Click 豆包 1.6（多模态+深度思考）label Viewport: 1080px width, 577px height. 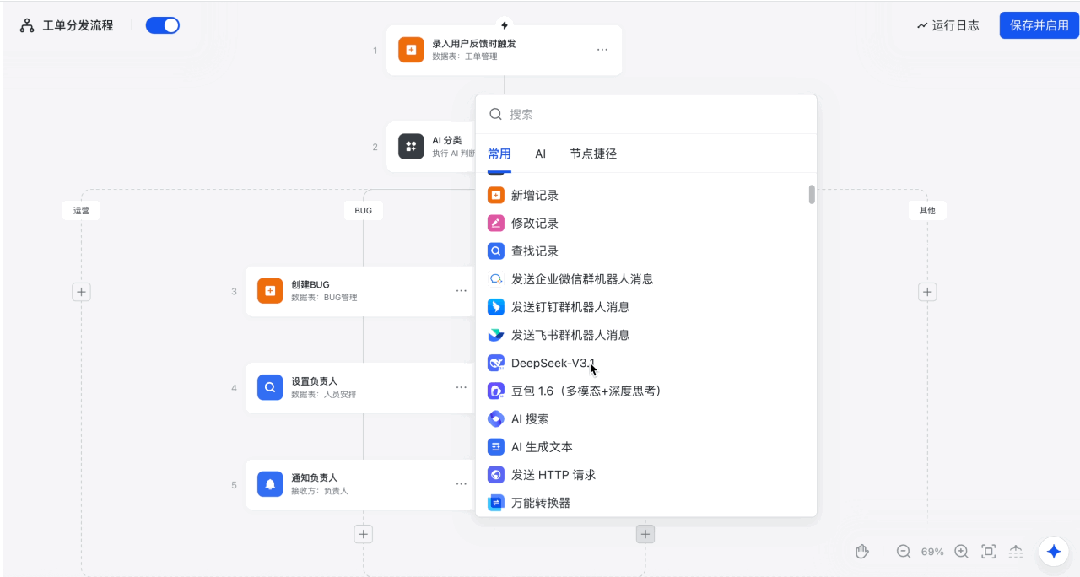tap(586, 391)
